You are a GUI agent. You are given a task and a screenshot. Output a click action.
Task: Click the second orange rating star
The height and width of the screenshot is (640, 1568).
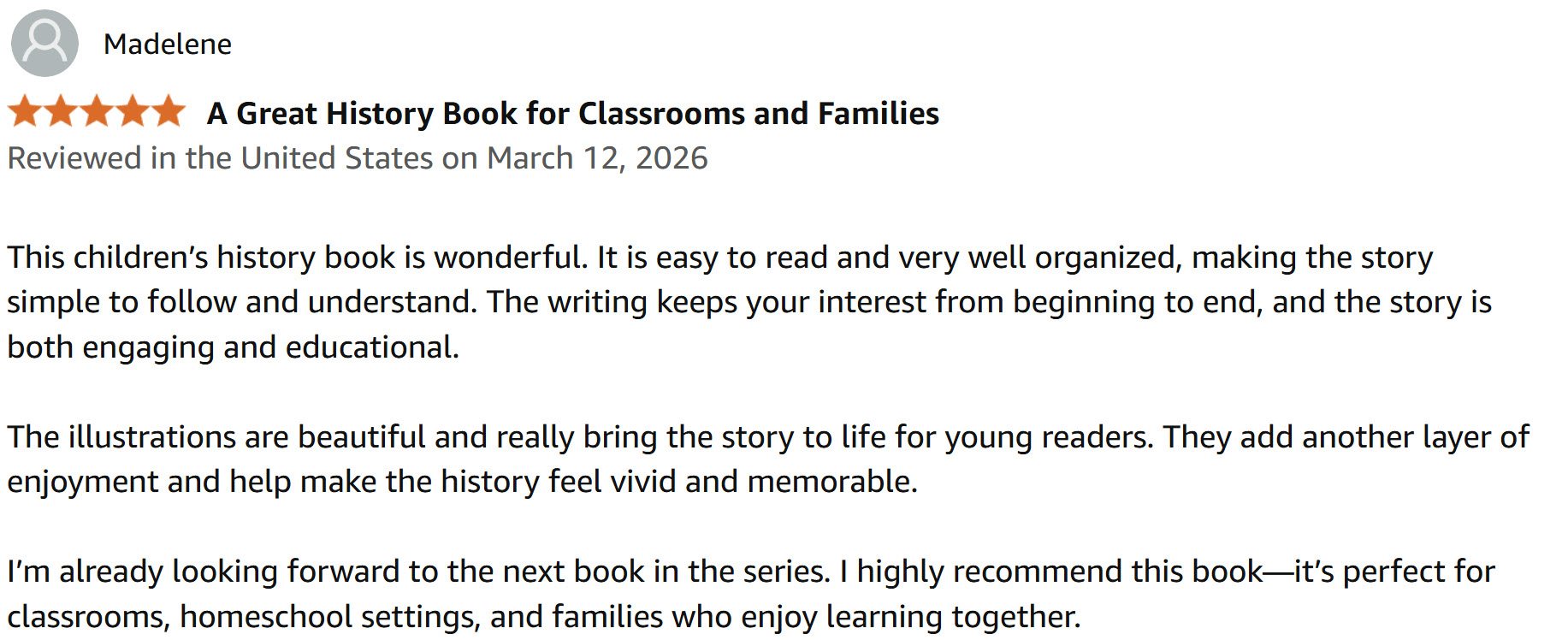click(61, 112)
